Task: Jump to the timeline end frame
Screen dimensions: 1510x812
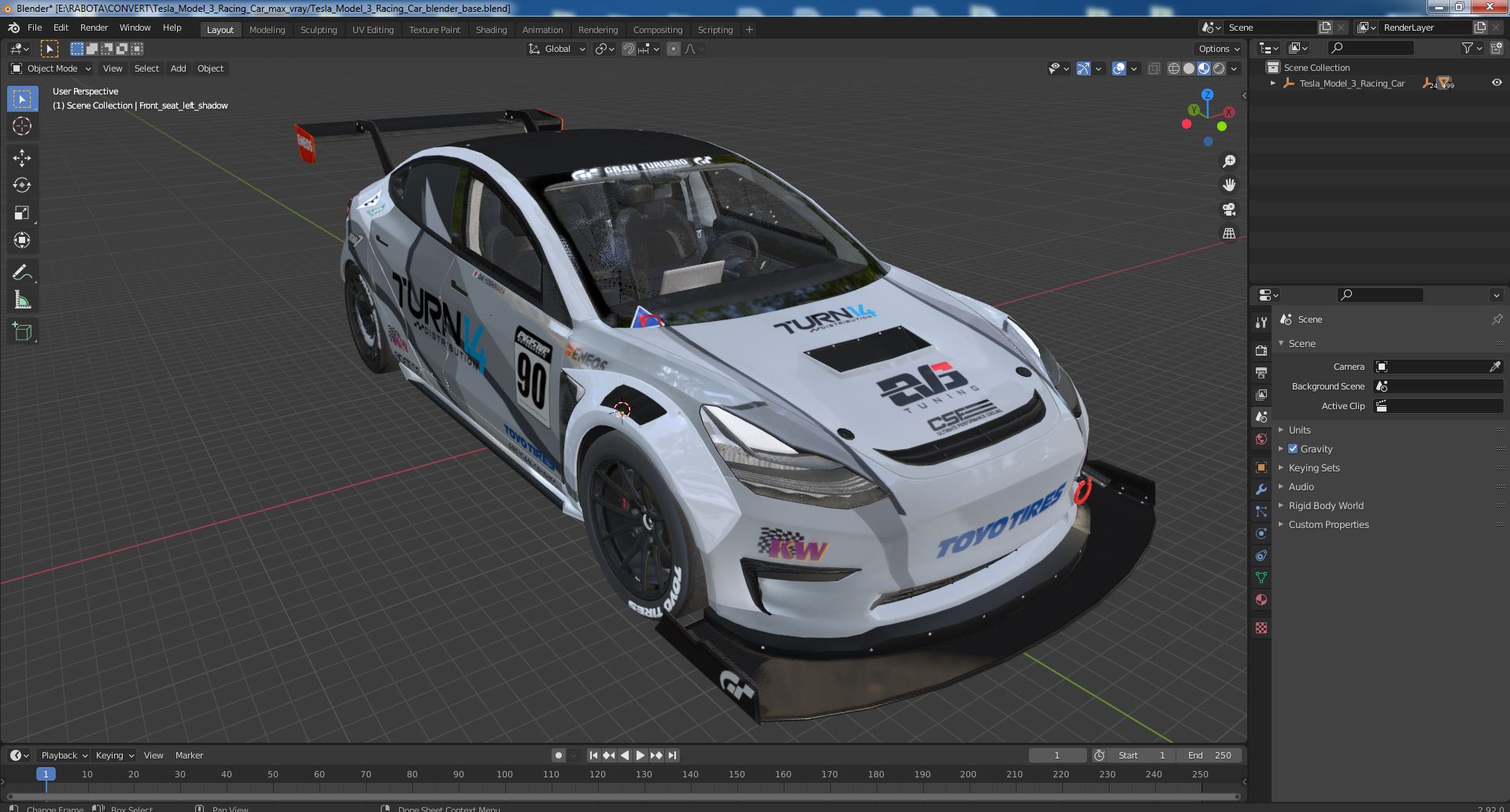Action: point(672,755)
